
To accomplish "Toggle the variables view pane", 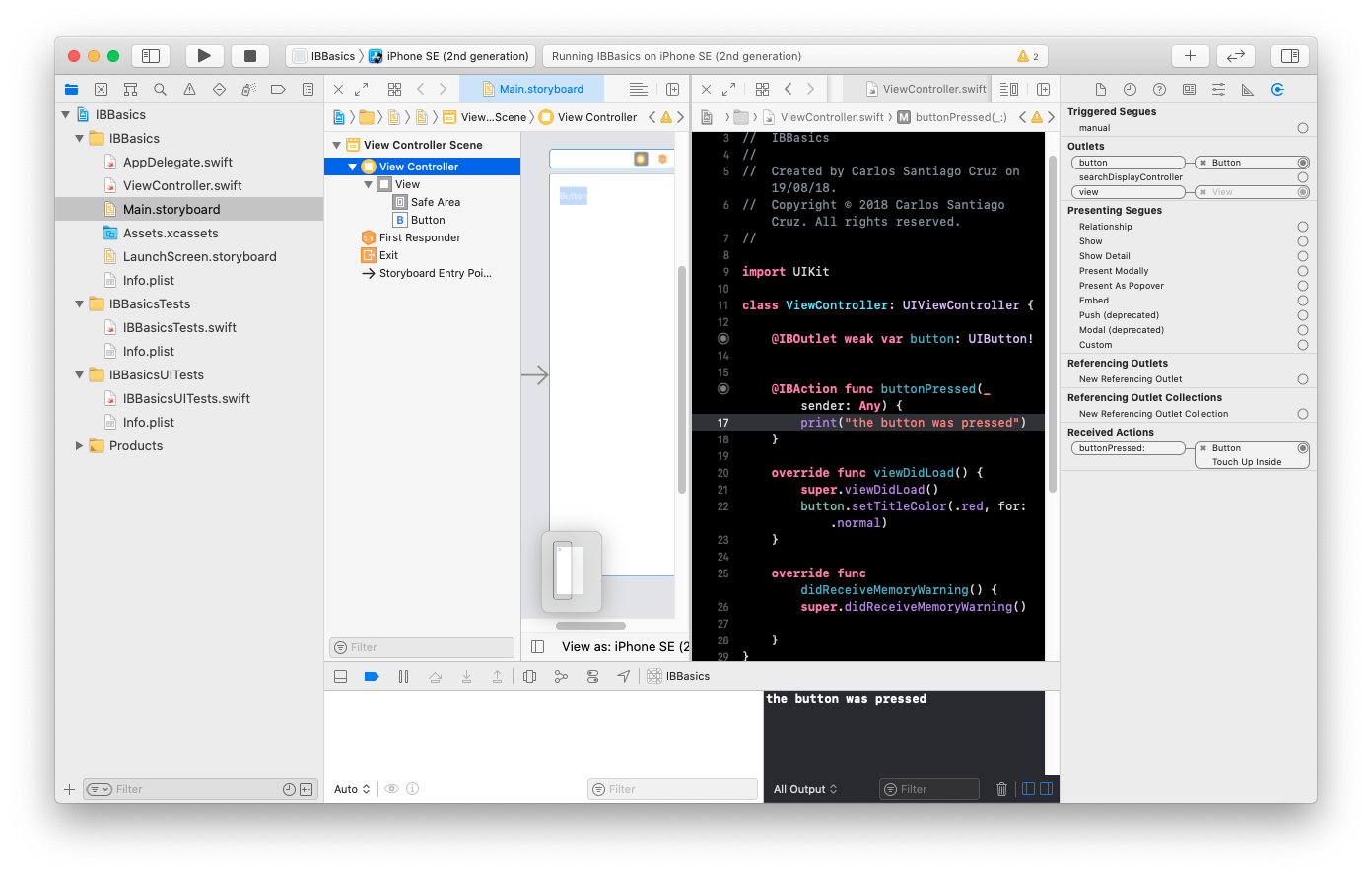I will 1028,789.
